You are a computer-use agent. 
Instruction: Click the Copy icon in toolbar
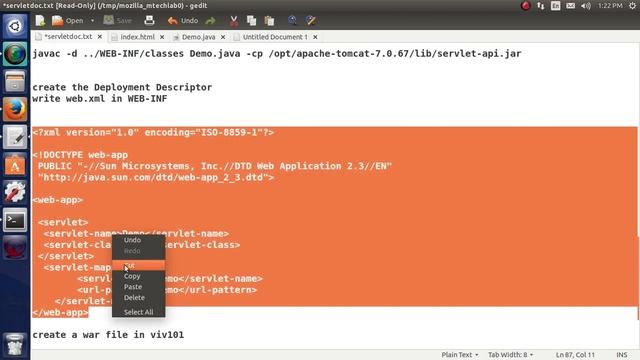point(251,20)
